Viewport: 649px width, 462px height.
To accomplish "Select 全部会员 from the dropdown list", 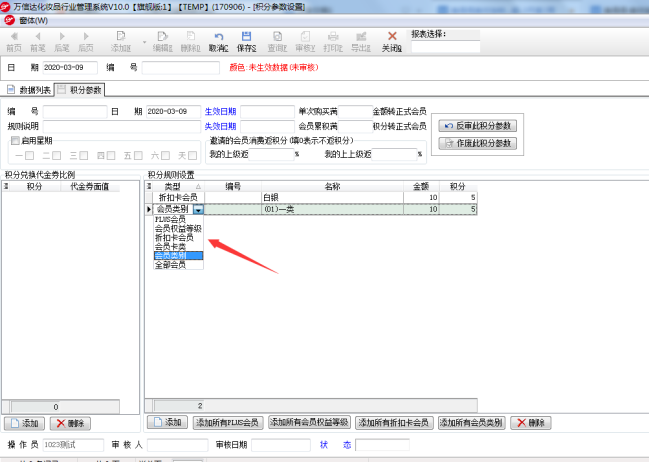I will (178, 265).
